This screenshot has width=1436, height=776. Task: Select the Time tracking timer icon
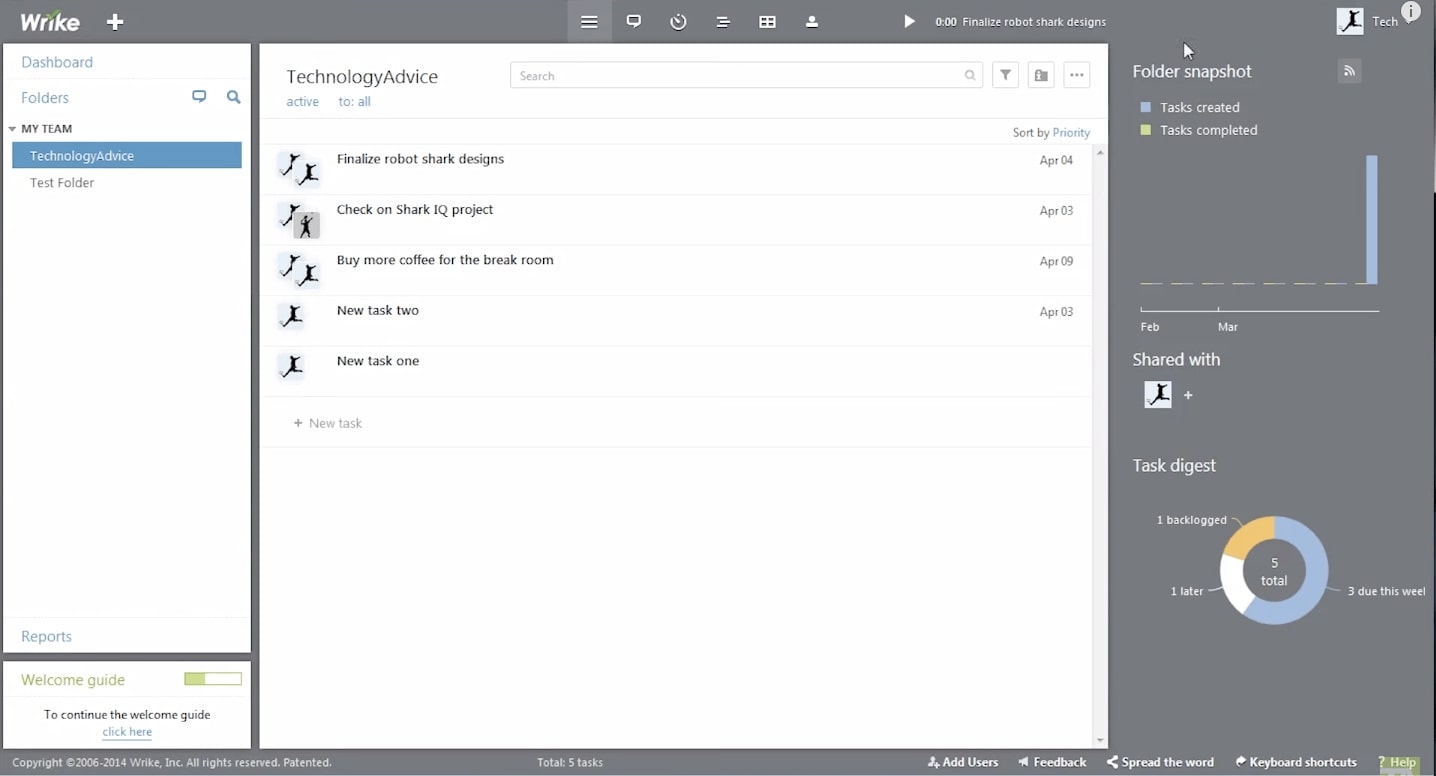tap(678, 21)
